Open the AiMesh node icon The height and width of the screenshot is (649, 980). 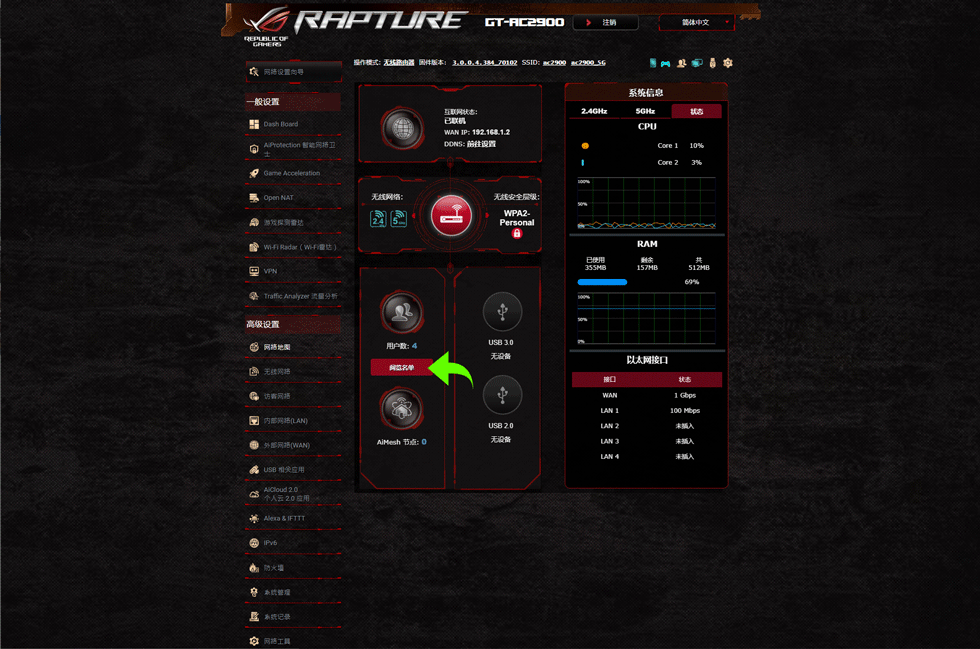402,409
